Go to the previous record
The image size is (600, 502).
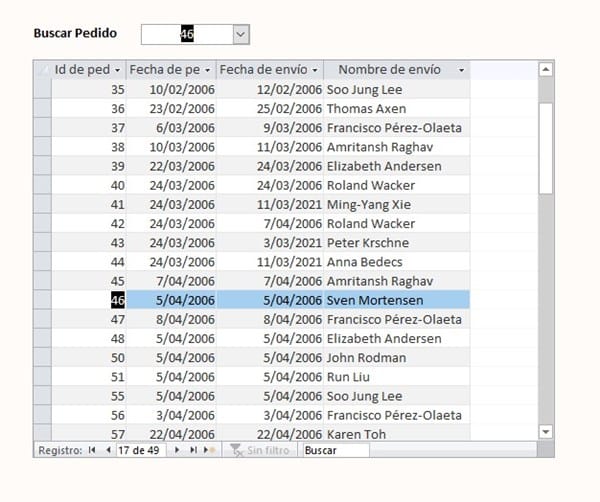coord(107,451)
